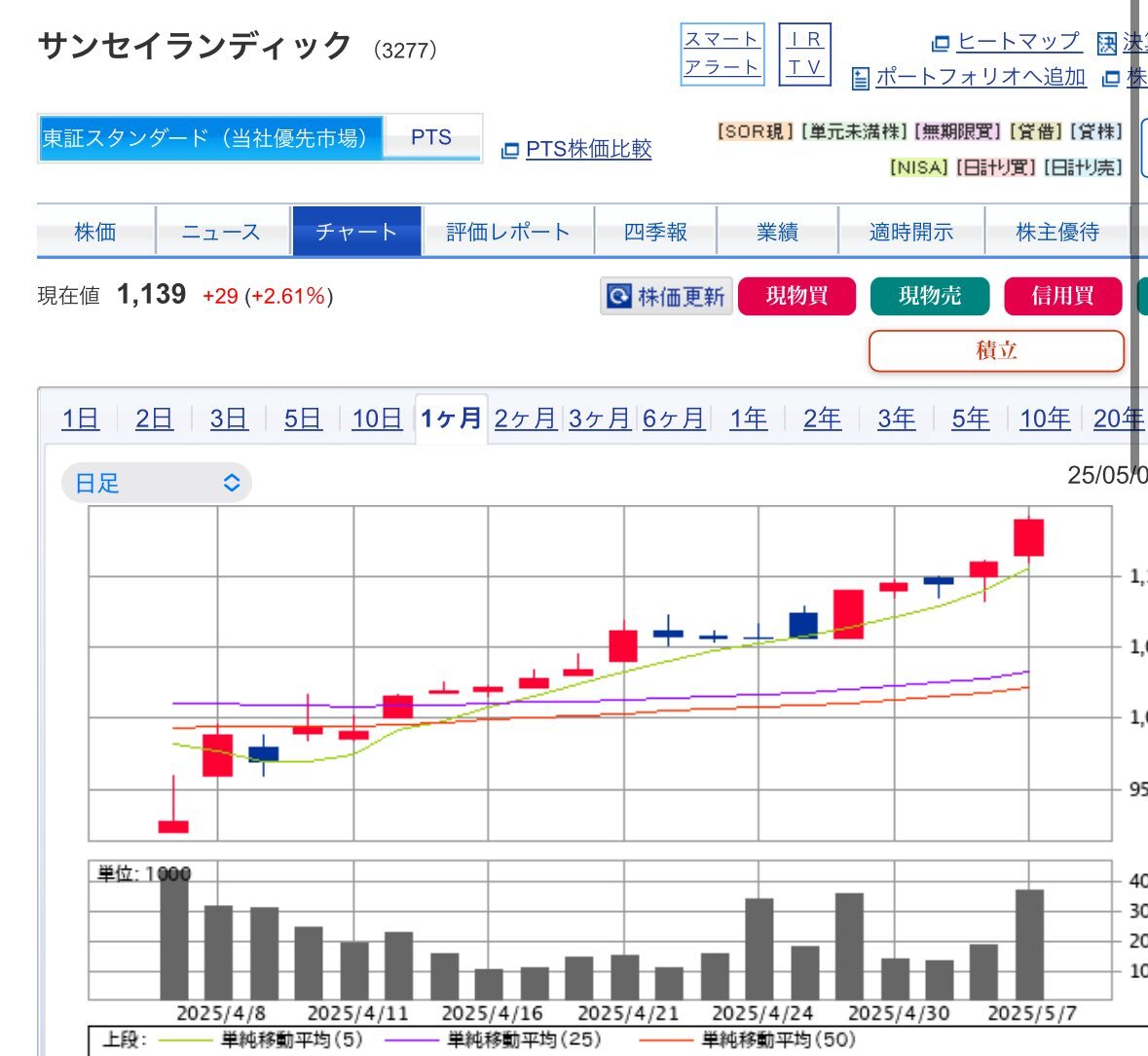Switch to the PTS market tab
This screenshot has height=1056, width=1148.
pyautogui.click(x=431, y=137)
